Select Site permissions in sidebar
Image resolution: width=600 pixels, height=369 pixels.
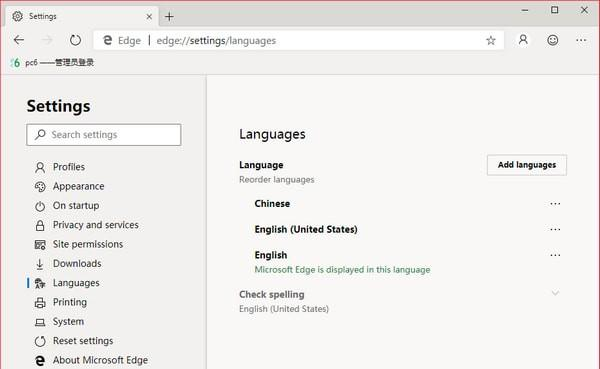click(88, 244)
